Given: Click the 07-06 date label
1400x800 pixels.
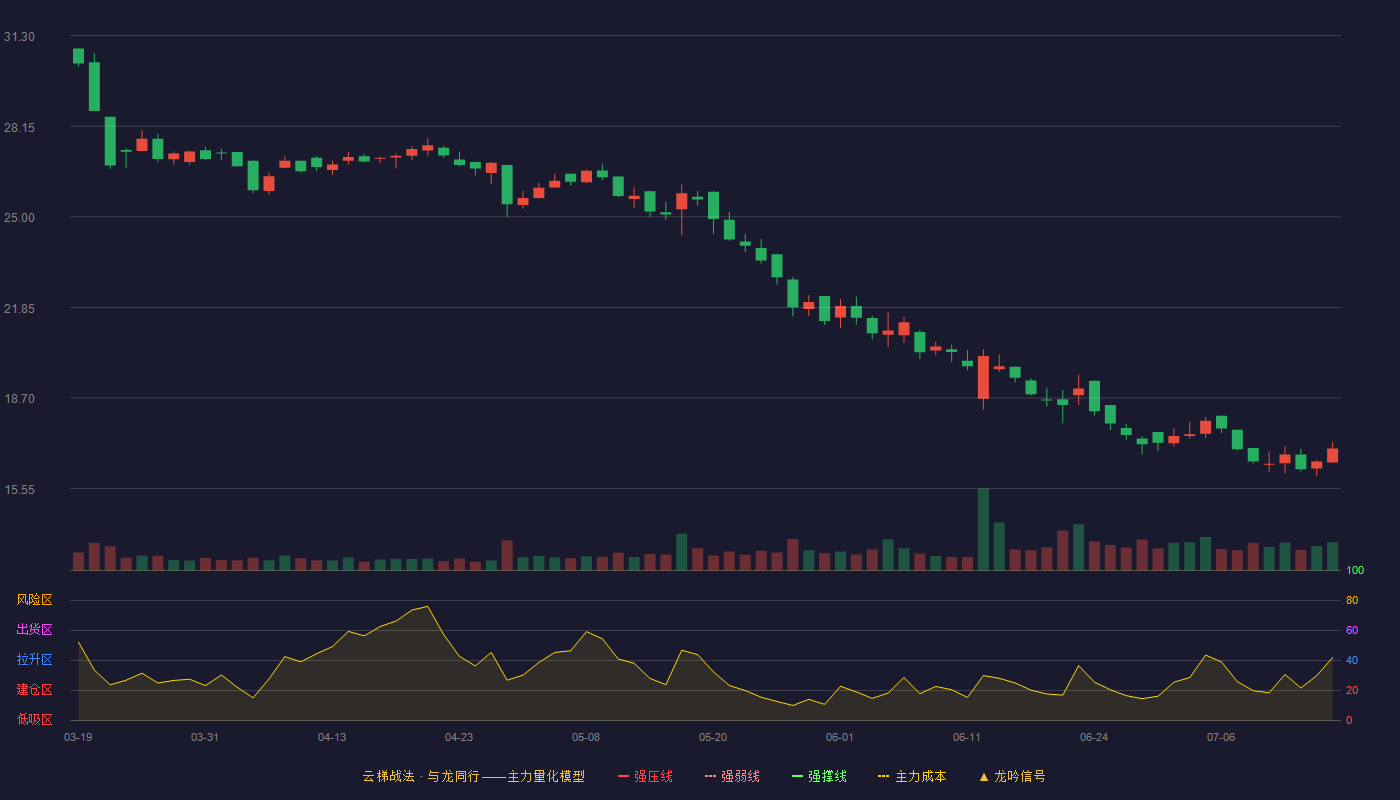Looking at the screenshot, I should coord(1221,737).
